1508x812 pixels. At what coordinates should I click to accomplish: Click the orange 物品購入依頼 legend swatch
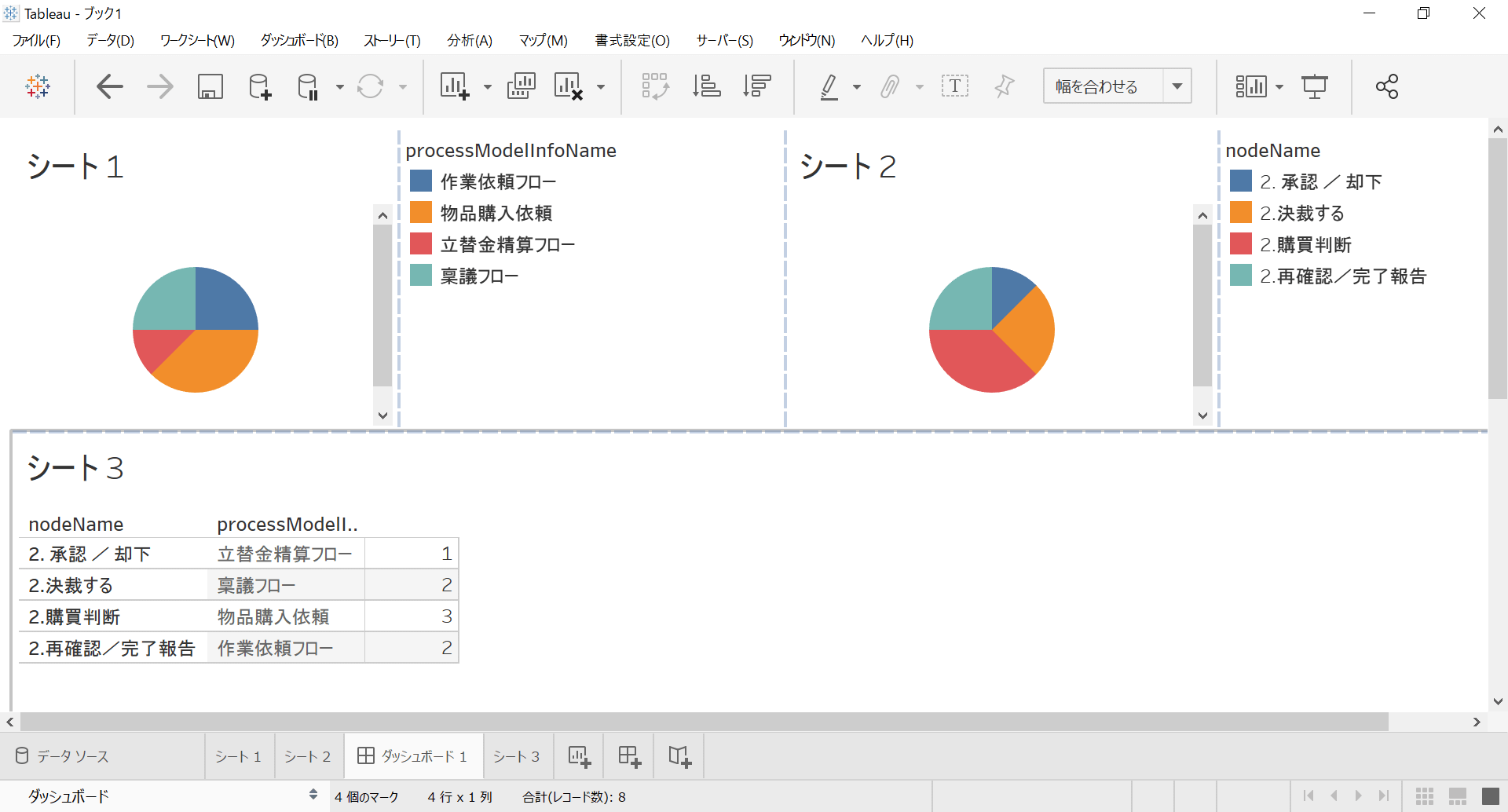tap(421, 213)
